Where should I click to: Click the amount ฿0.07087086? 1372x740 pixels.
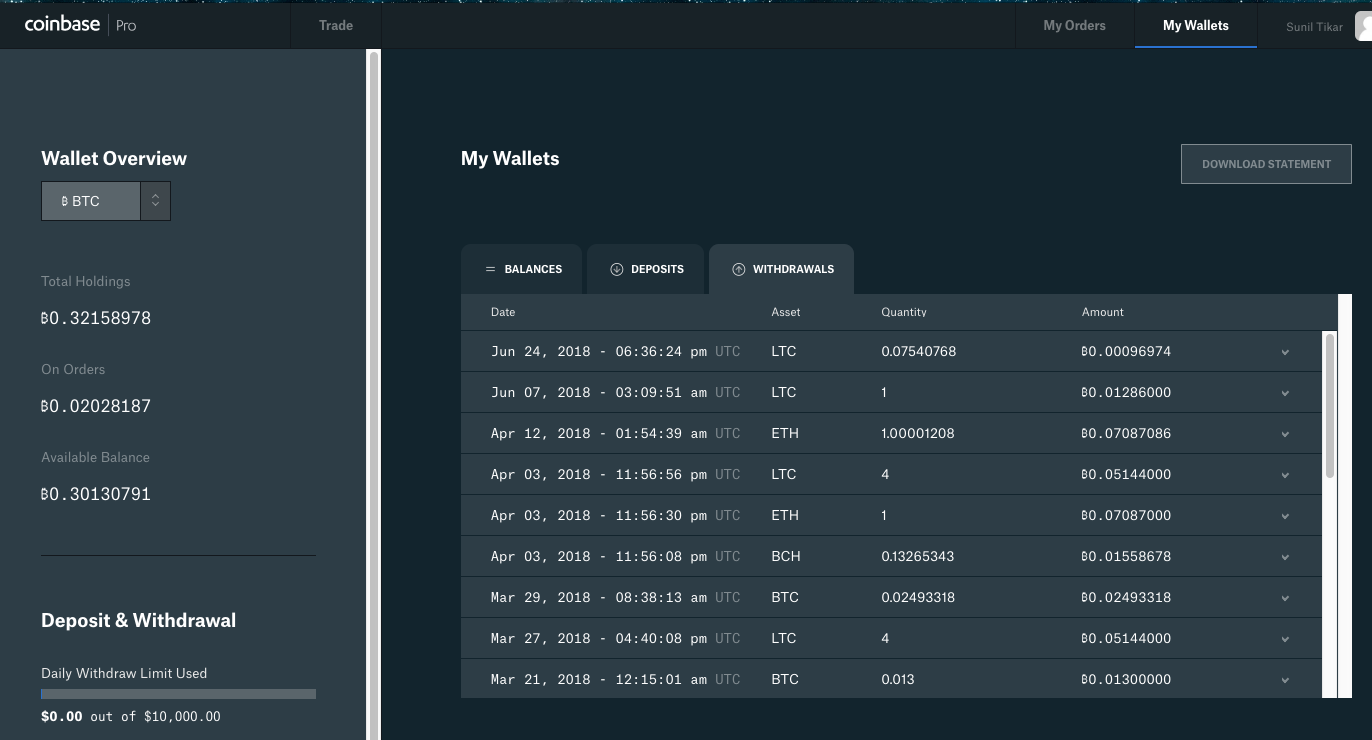pyautogui.click(x=1126, y=434)
